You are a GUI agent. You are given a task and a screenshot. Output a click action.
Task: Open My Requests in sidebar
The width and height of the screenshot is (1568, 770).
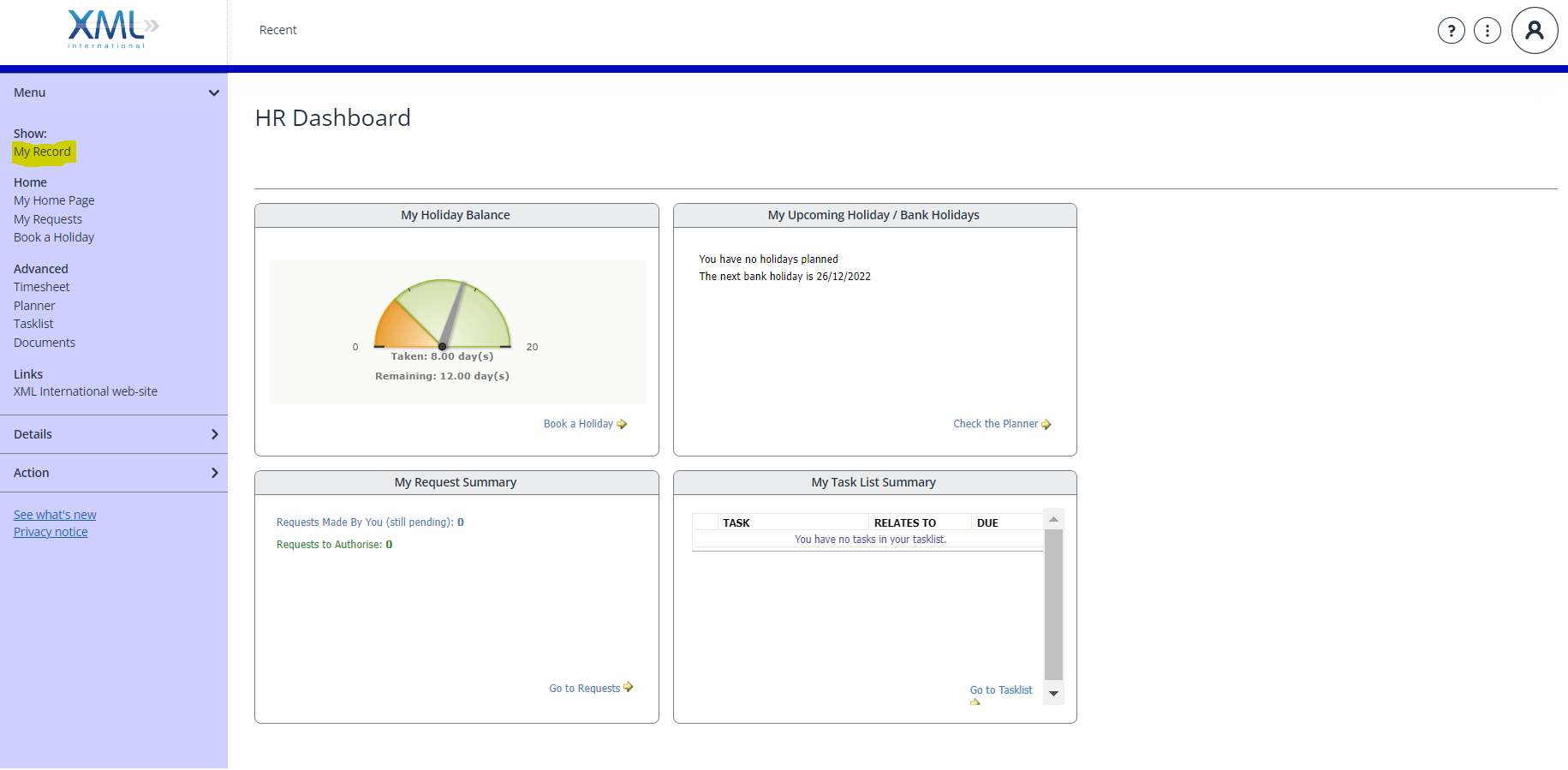(x=48, y=219)
